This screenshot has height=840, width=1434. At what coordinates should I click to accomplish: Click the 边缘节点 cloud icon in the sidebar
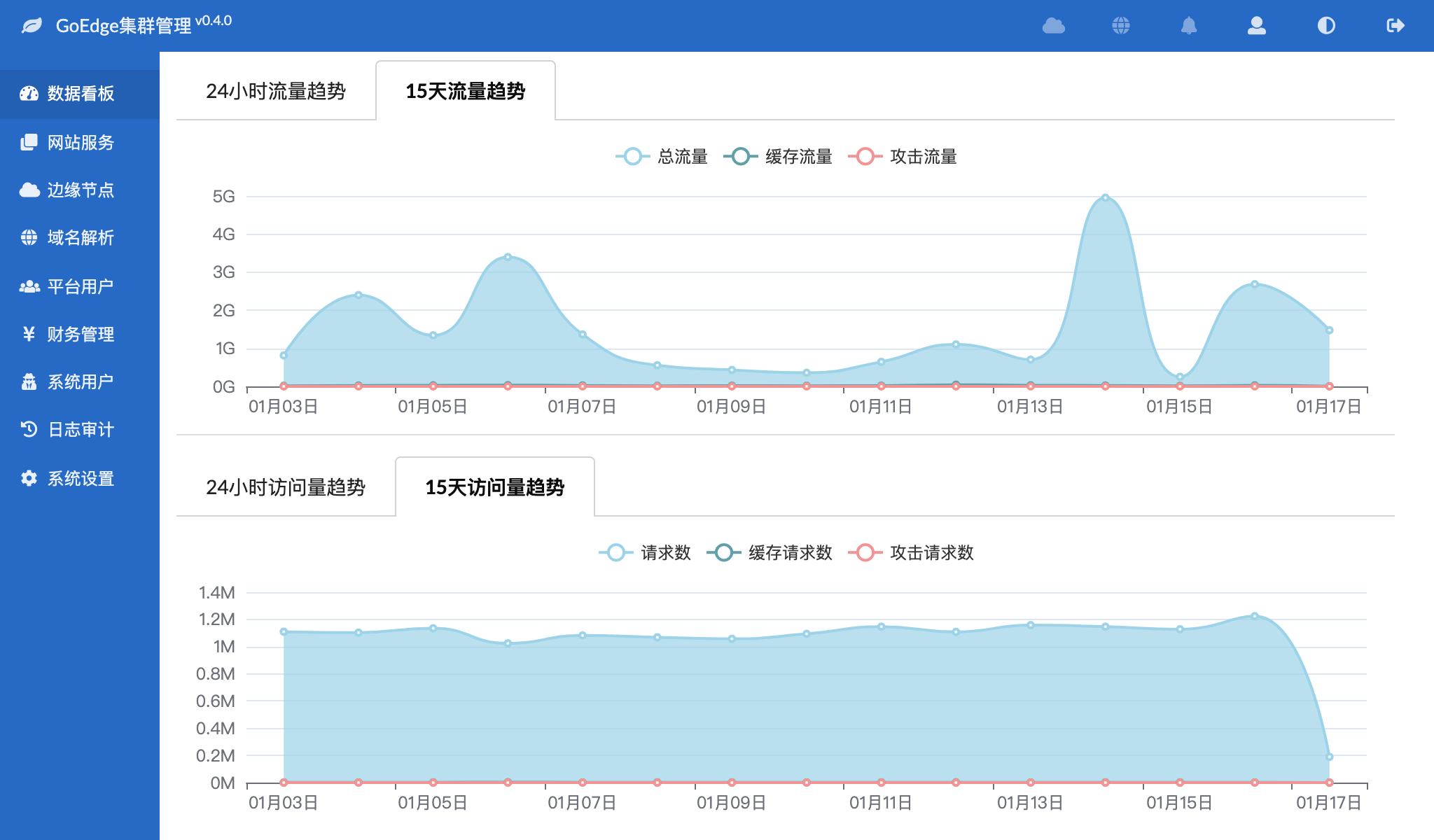pyautogui.click(x=29, y=190)
